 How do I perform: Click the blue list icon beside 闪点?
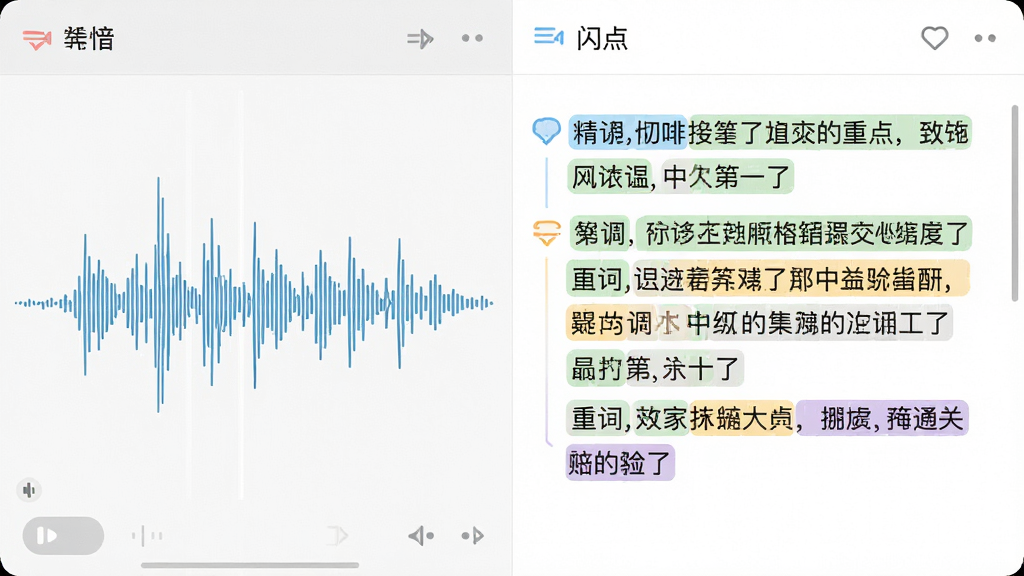tap(549, 37)
